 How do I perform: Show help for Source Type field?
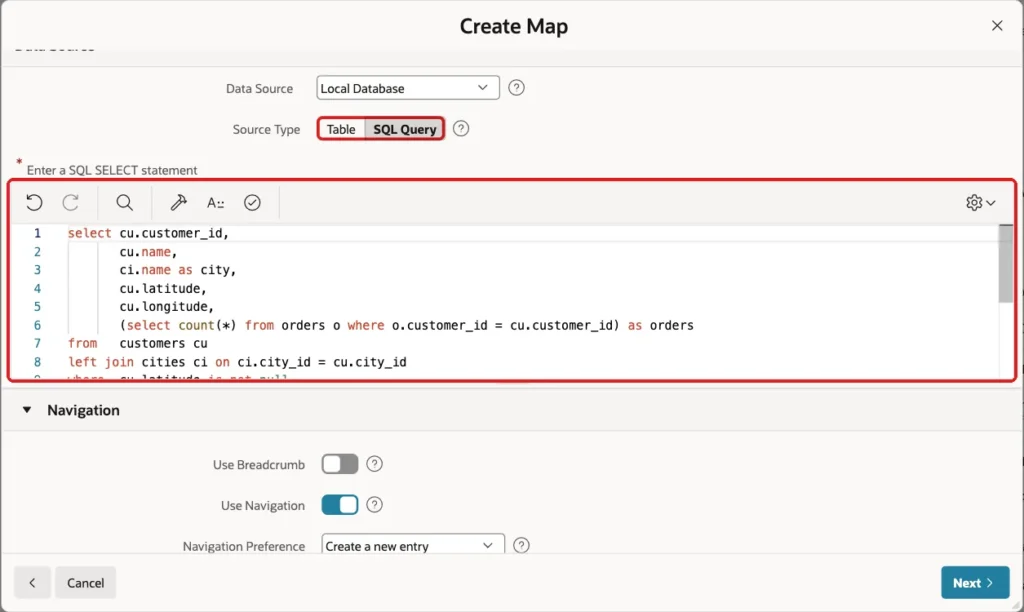pyautogui.click(x=460, y=129)
